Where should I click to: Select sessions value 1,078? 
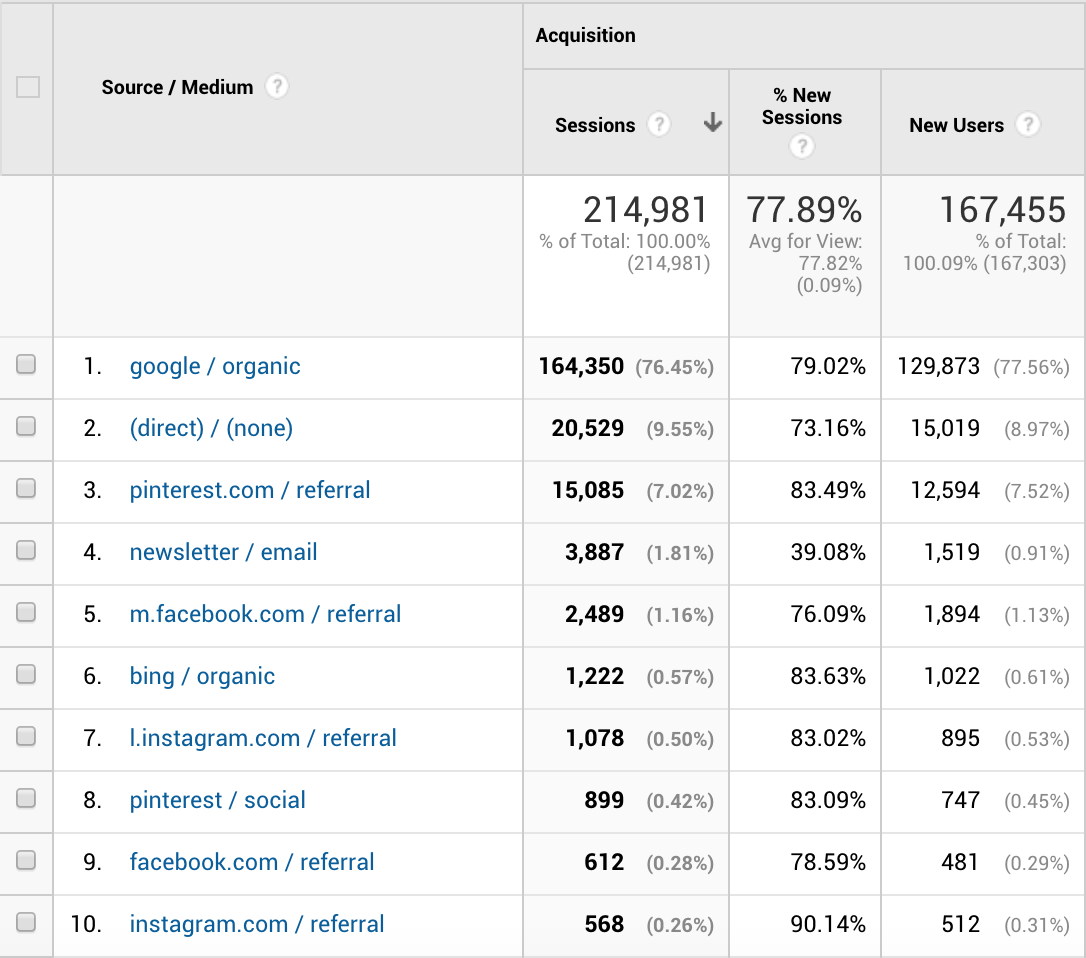[594, 738]
